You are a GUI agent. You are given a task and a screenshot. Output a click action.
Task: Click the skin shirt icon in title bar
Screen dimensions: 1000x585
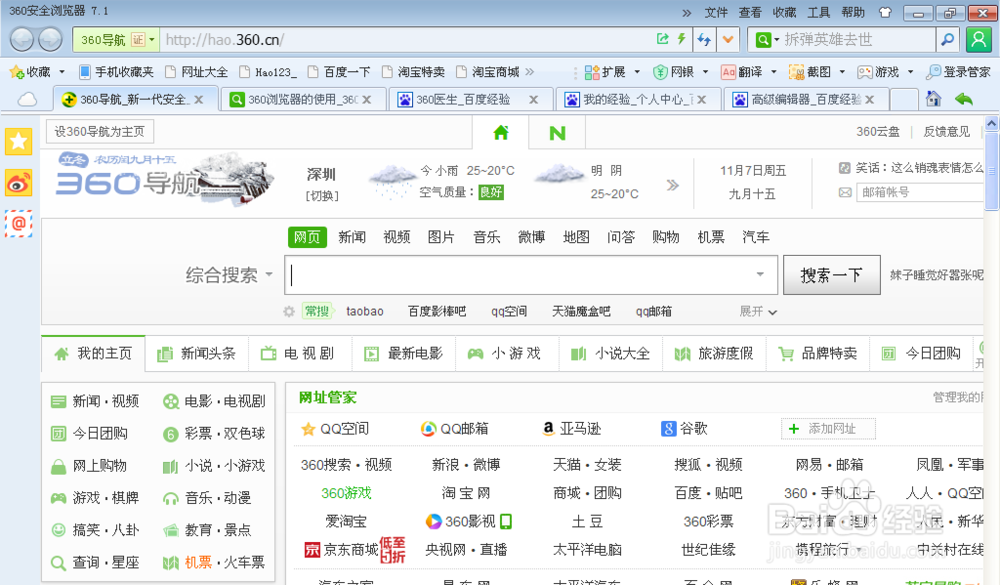tap(885, 12)
